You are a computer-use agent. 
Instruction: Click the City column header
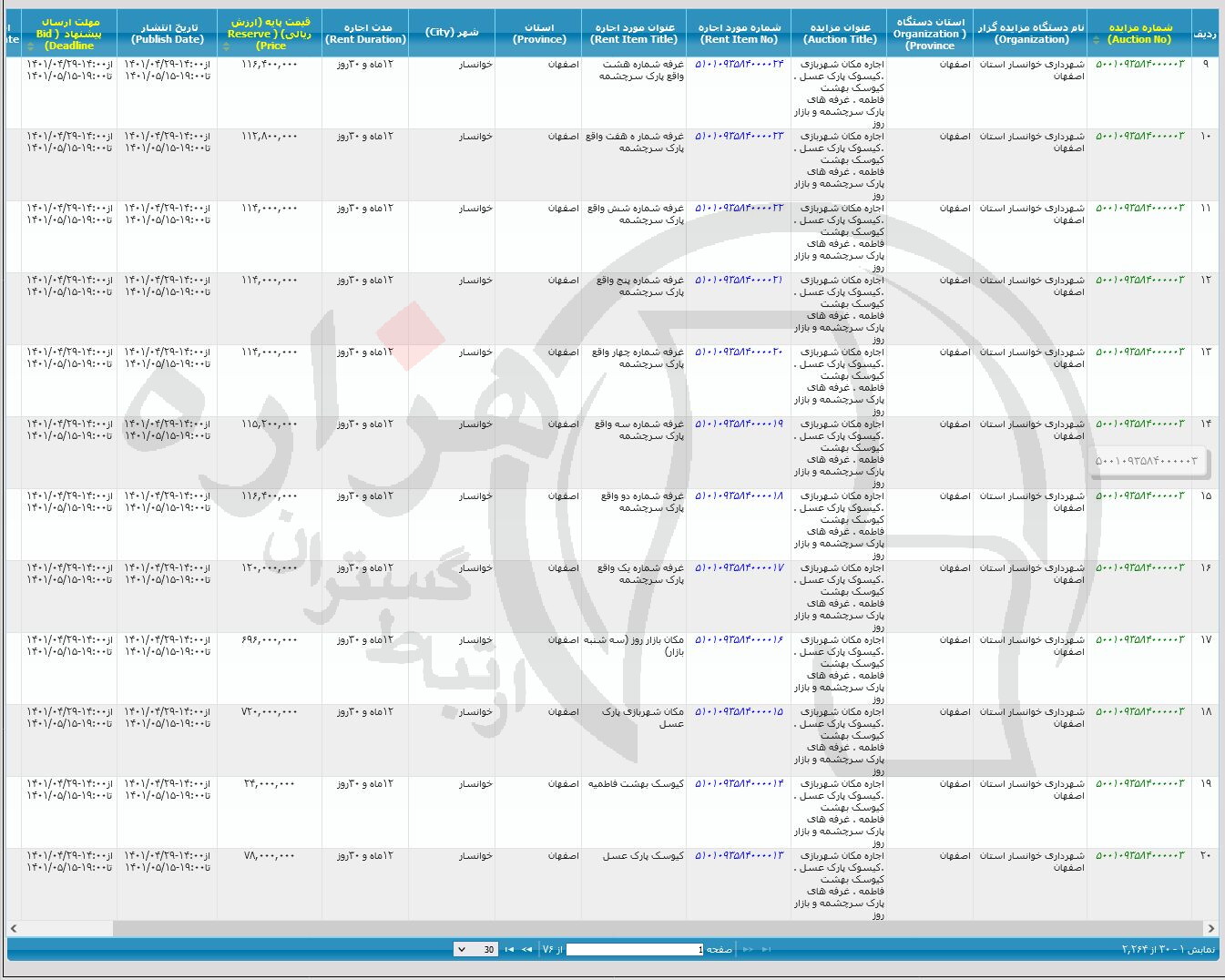tap(452, 34)
